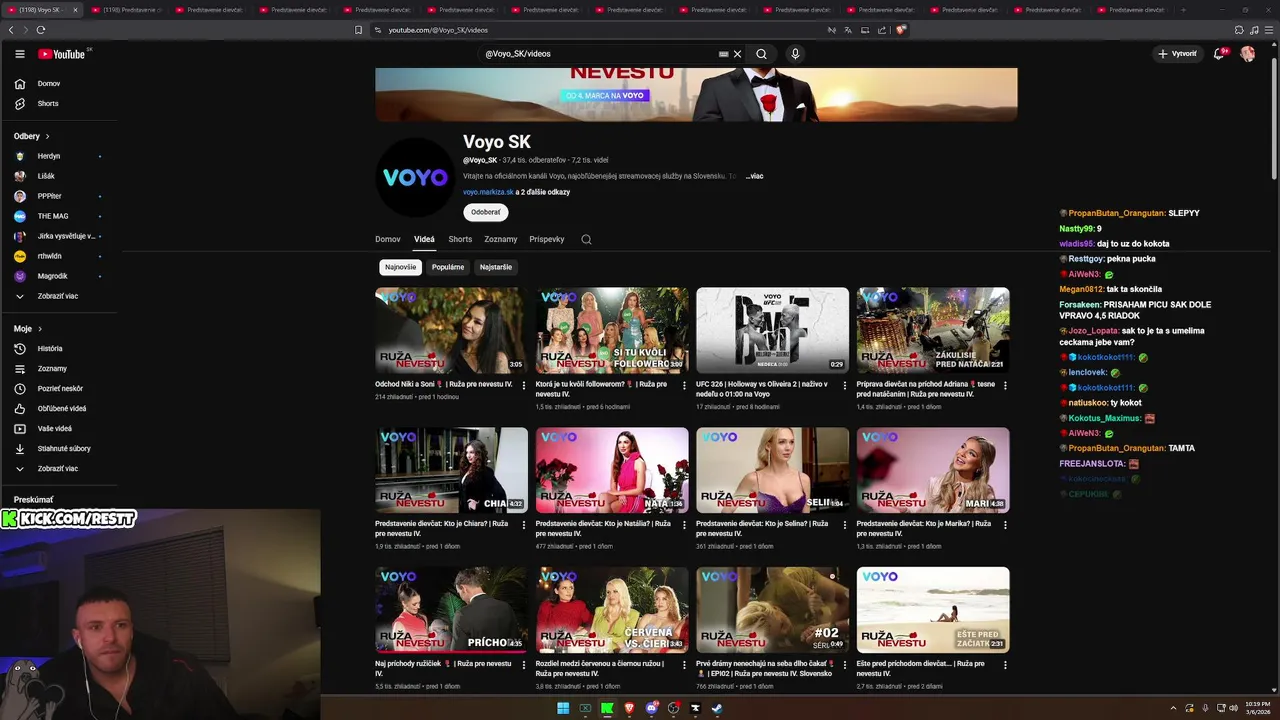Open Herdyn subscription channel
This screenshot has height=720, width=1280.
(x=49, y=156)
